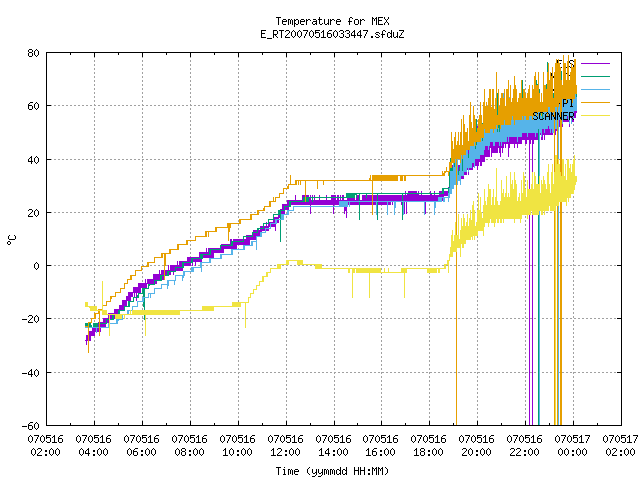Click the x-axis tick label 070516 22:00

524,446
